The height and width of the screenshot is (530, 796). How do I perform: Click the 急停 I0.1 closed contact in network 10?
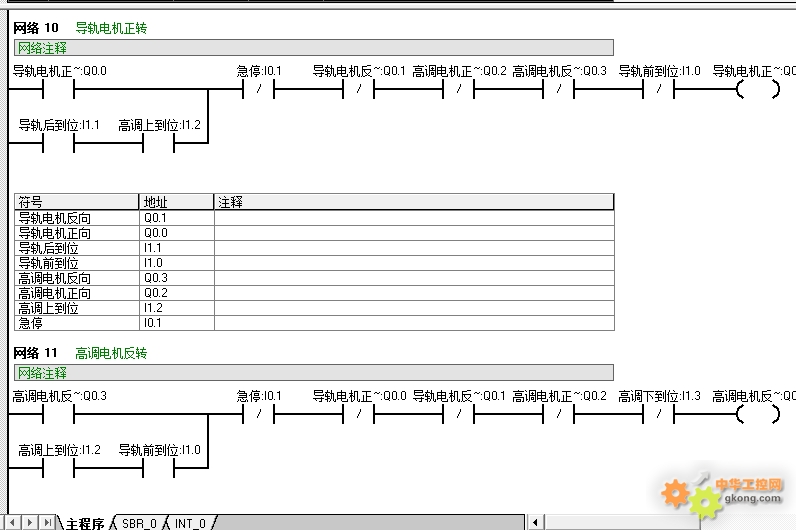(258, 90)
